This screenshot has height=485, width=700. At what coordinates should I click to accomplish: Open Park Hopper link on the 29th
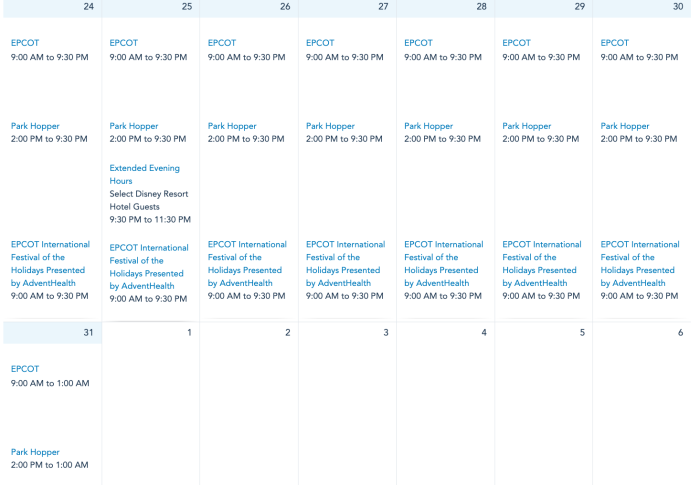click(527, 126)
